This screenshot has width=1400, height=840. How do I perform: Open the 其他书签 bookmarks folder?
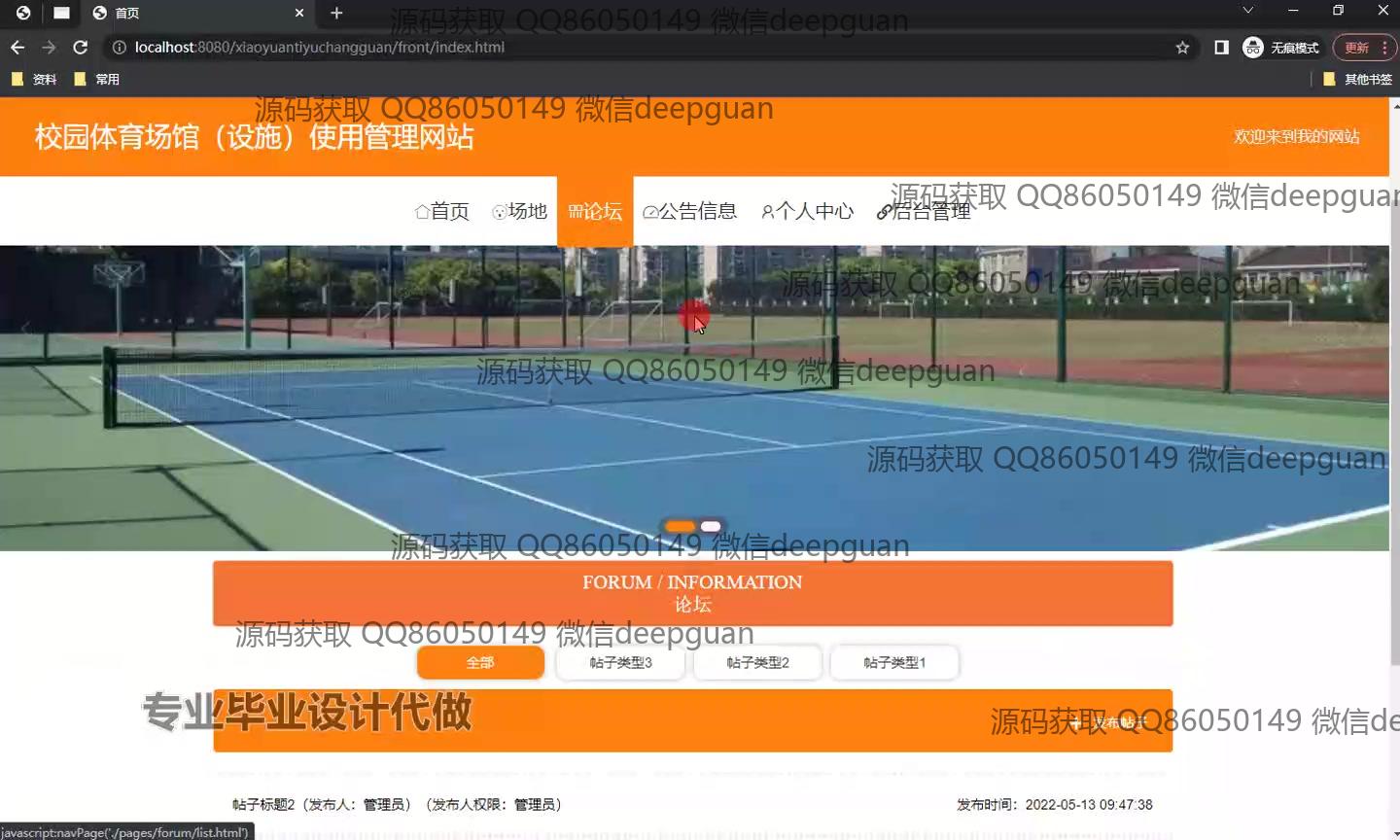click(x=1358, y=79)
